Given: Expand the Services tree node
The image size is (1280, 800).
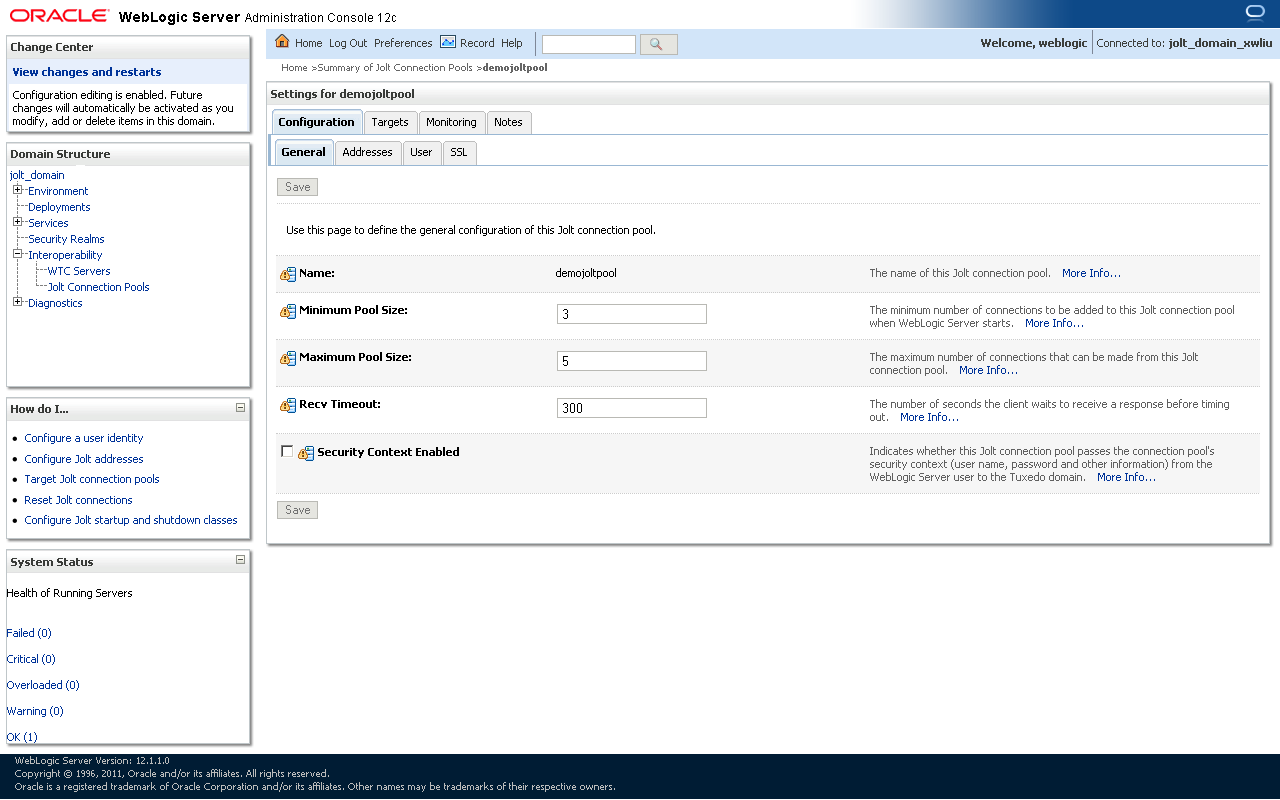Looking at the screenshot, I should (17, 222).
